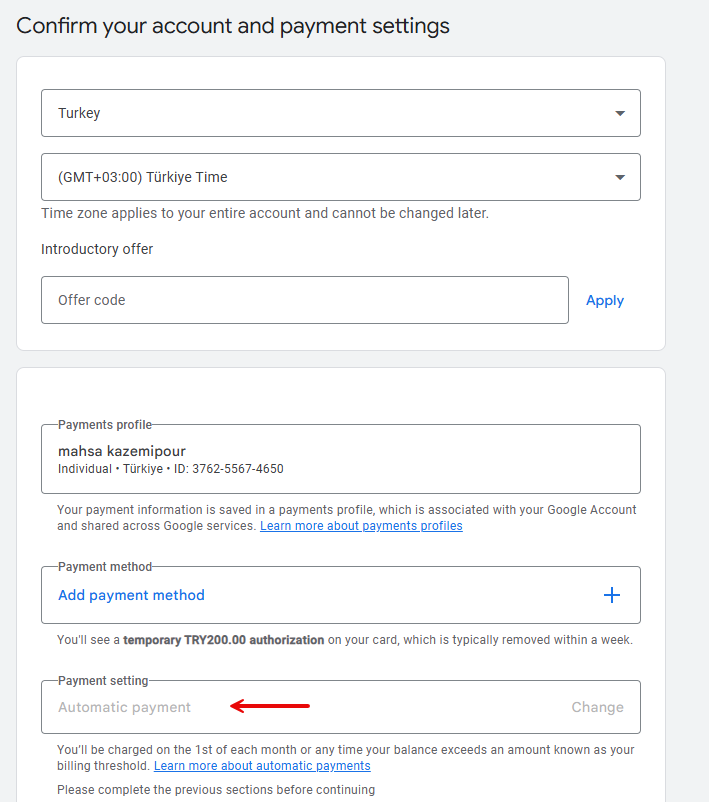
Task: Click the time zone dropdown arrow icon
Action: 619,176
